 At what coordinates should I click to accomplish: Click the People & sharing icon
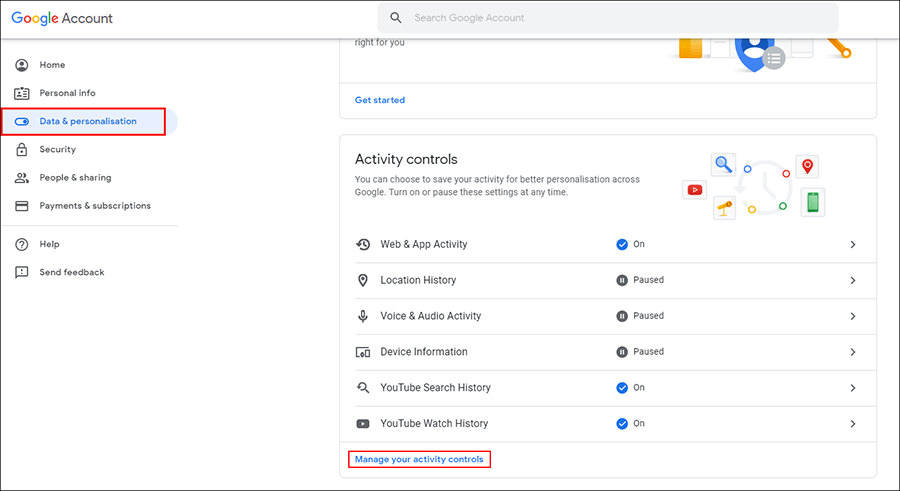point(22,177)
